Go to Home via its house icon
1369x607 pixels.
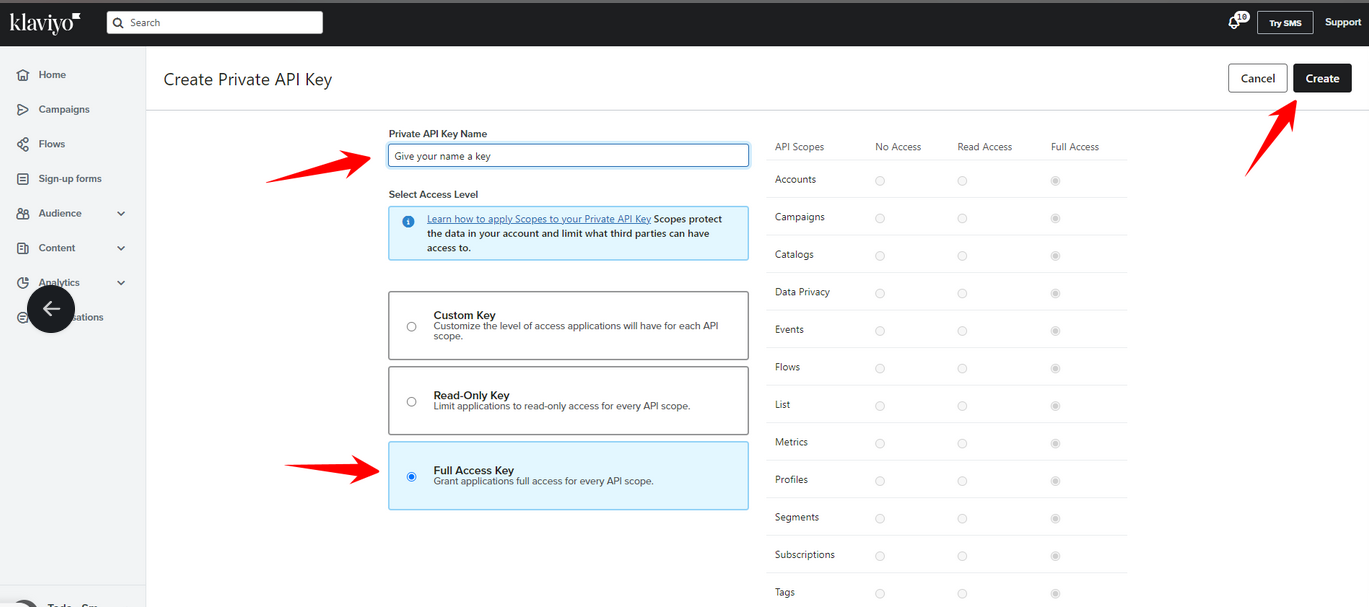click(23, 75)
